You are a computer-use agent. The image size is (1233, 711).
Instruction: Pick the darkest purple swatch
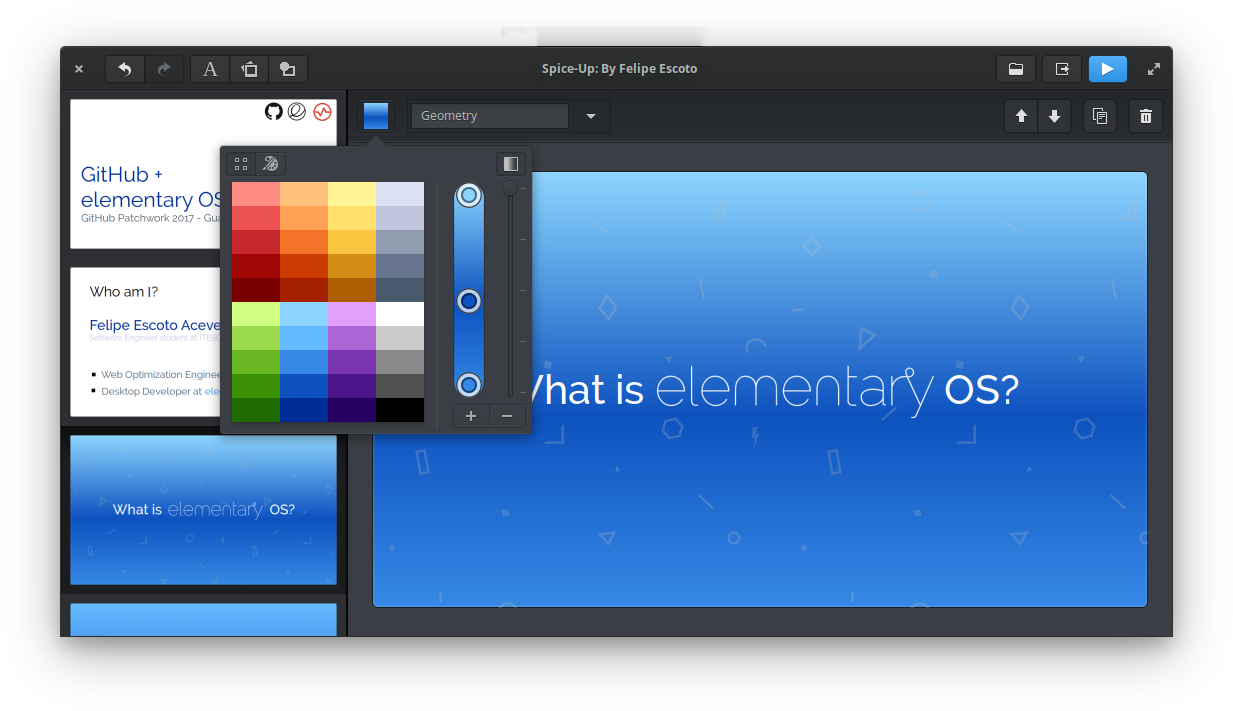click(x=352, y=410)
